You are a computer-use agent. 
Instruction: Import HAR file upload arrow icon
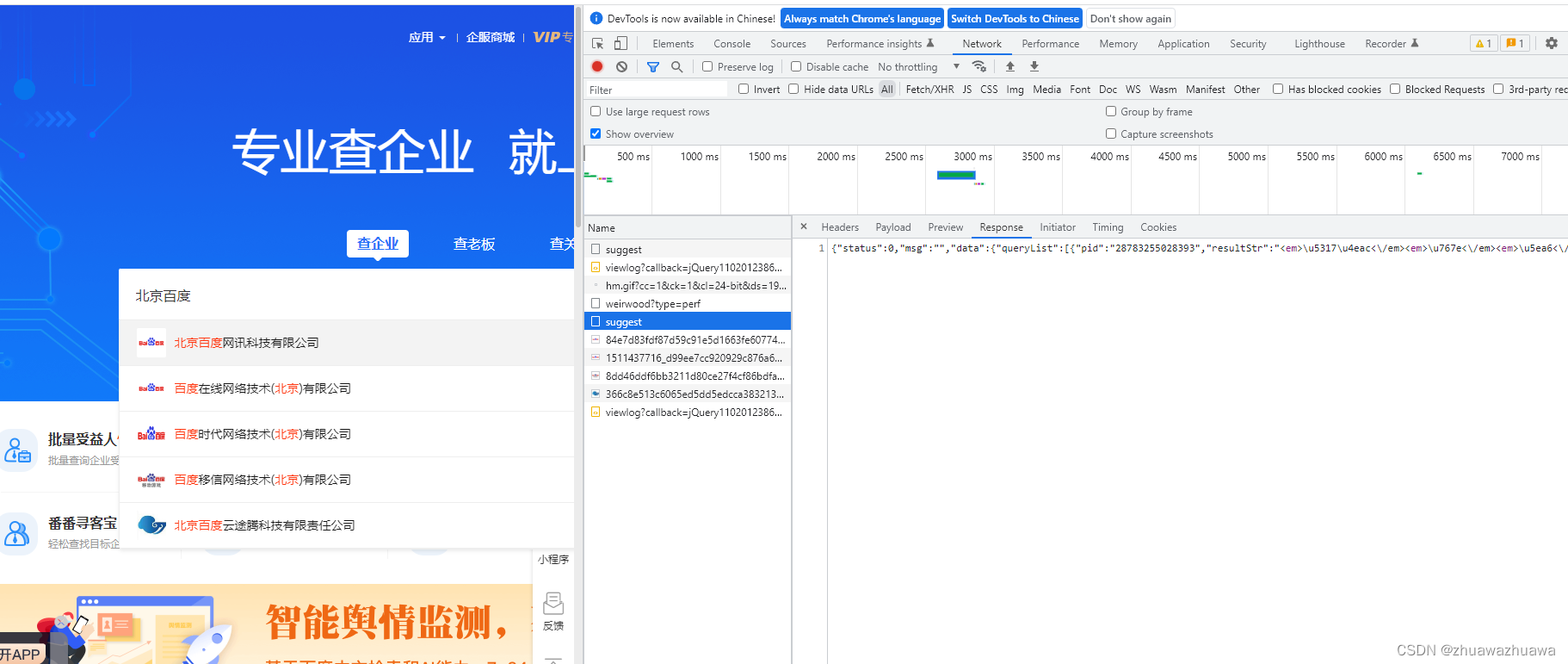coord(1010,66)
